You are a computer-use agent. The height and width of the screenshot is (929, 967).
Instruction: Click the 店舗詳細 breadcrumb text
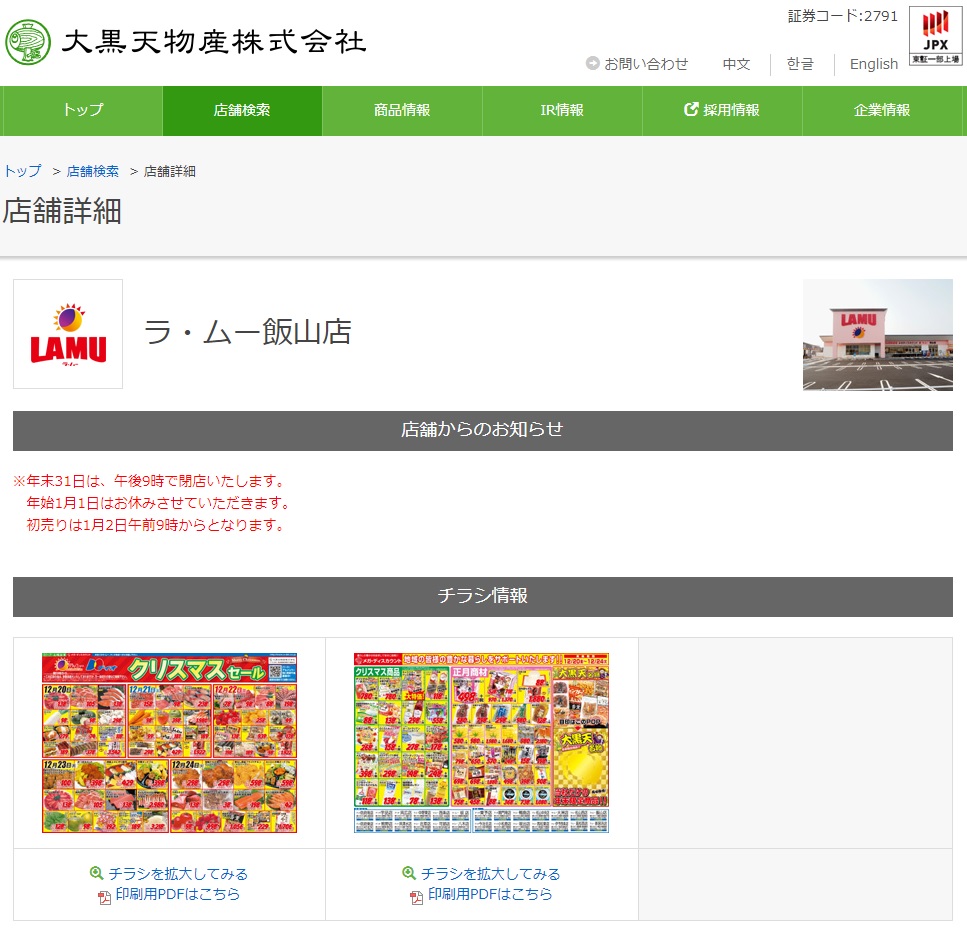170,171
